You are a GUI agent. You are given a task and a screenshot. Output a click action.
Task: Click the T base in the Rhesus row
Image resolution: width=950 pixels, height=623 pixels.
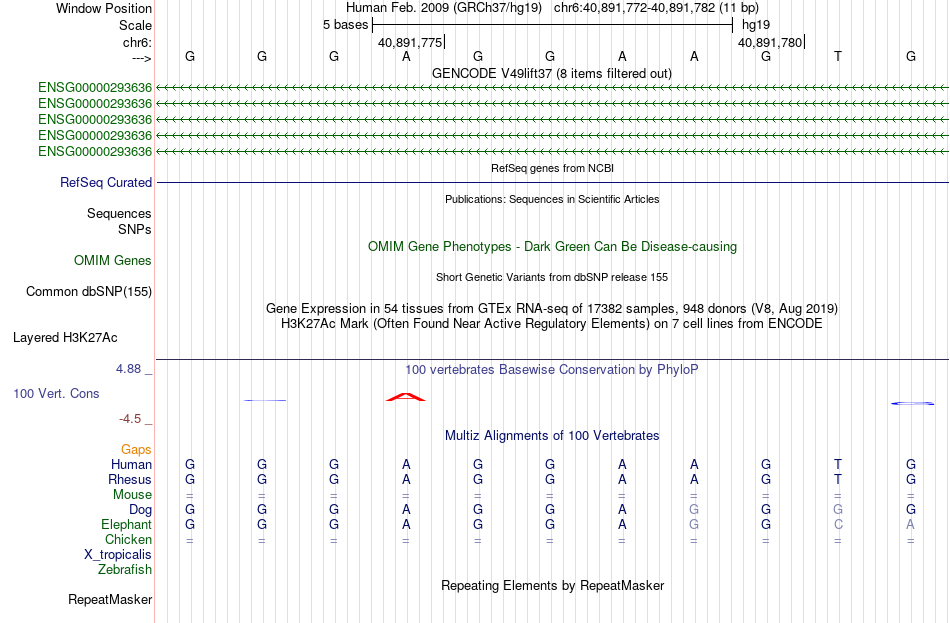pyautogui.click(x=838, y=479)
